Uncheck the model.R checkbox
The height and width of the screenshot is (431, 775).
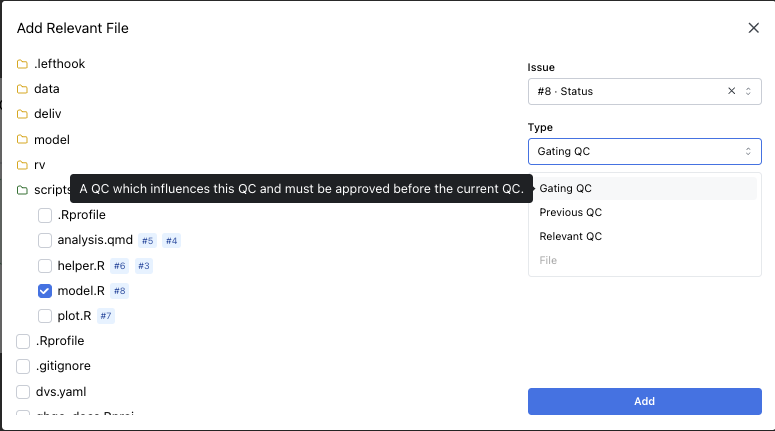tap(45, 291)
